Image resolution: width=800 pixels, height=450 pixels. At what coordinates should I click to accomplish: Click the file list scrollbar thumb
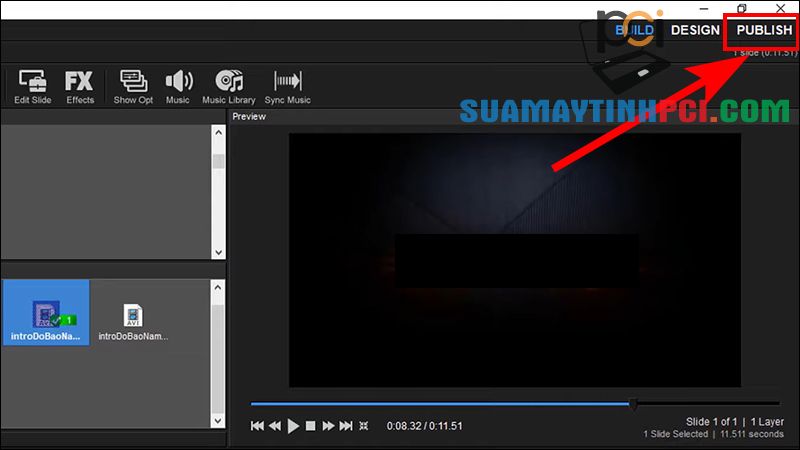(218, 358)
